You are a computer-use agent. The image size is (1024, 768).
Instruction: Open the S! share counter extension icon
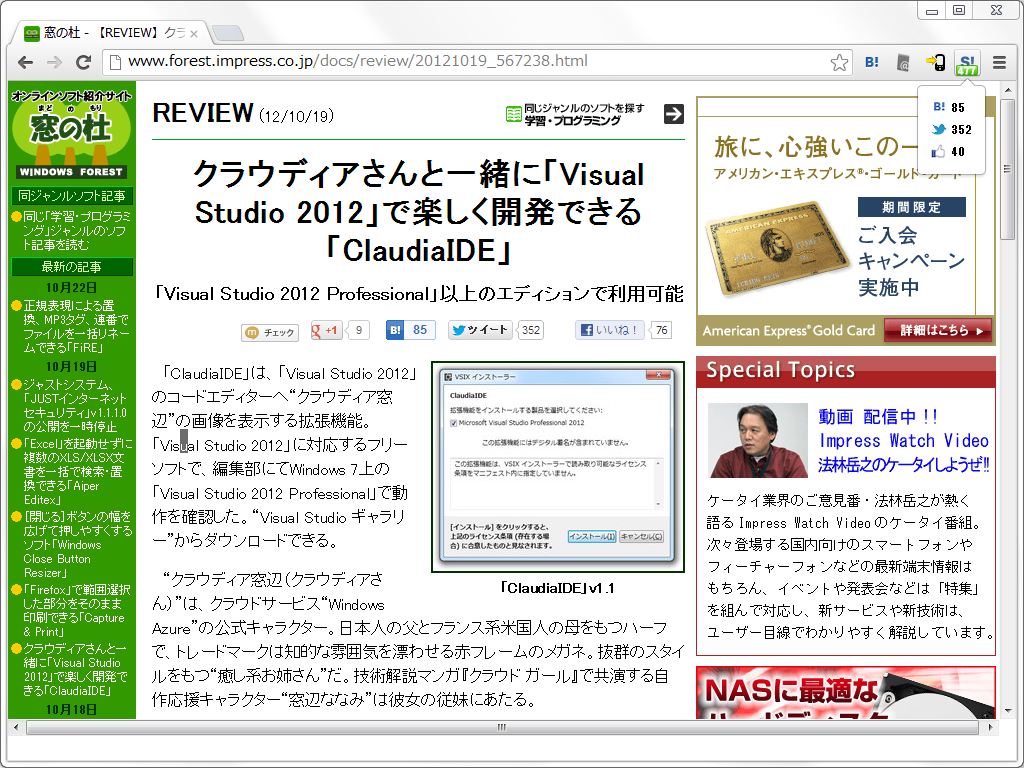coord(967,61)
